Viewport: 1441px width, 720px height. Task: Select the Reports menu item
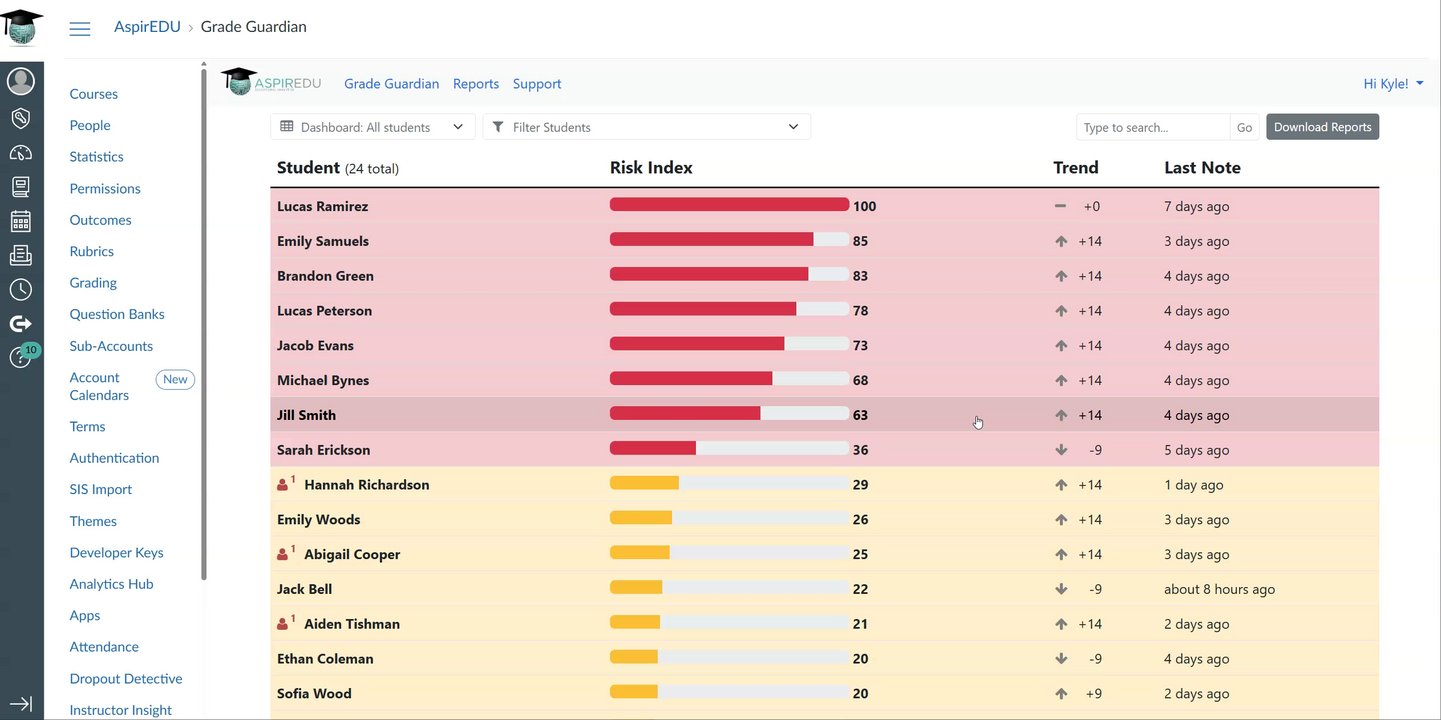pos(476,84)
